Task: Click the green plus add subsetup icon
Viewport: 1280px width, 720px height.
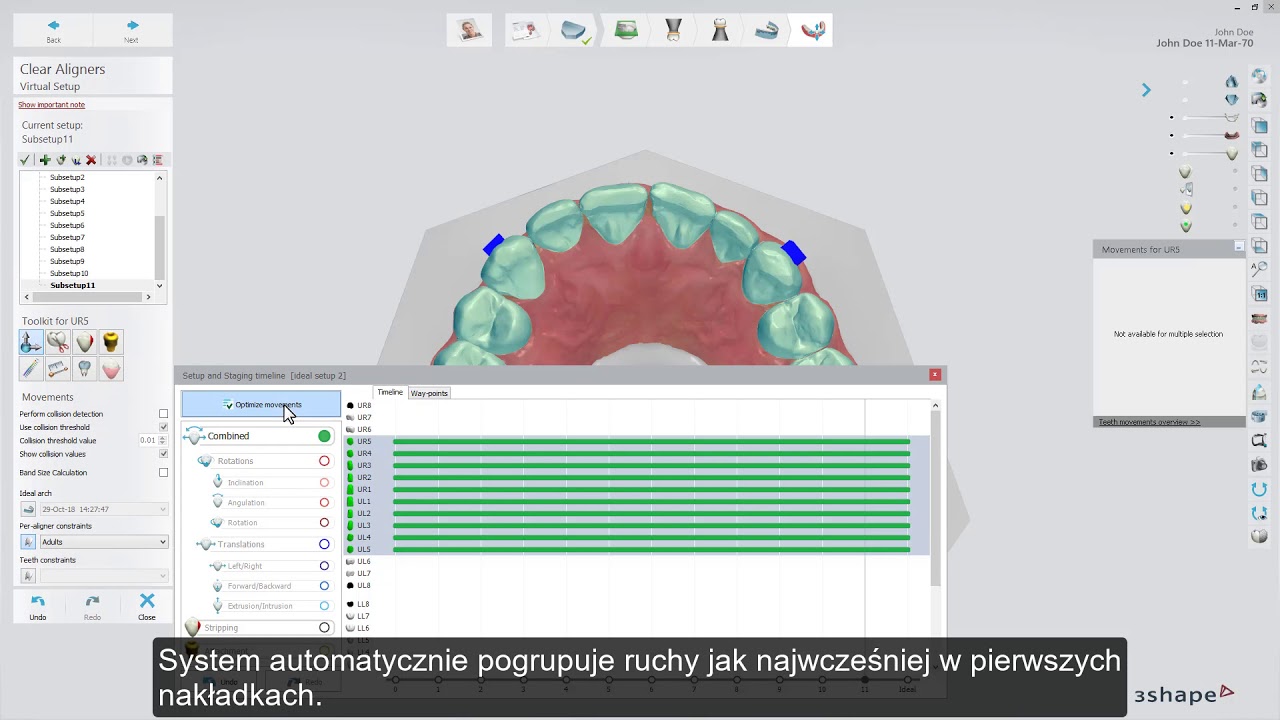Action: (x=44, y=160)
